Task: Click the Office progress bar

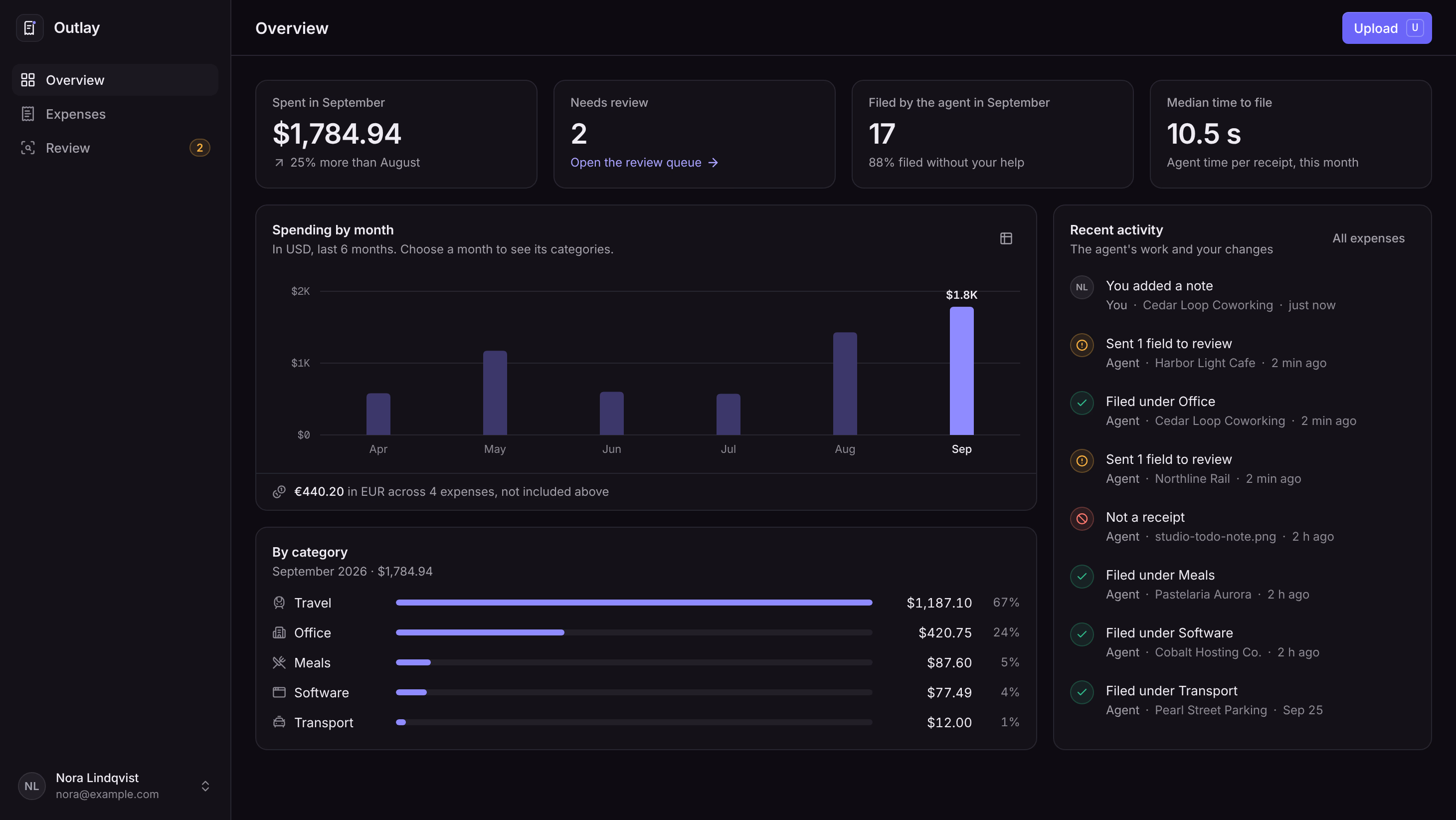Action: point(634,632)
